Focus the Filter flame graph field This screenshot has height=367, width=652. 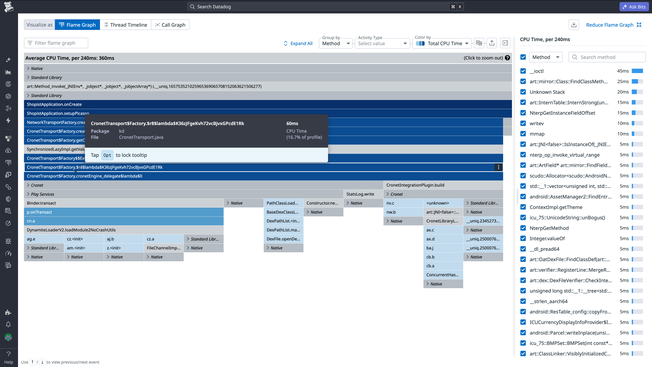tap(56, 43)
